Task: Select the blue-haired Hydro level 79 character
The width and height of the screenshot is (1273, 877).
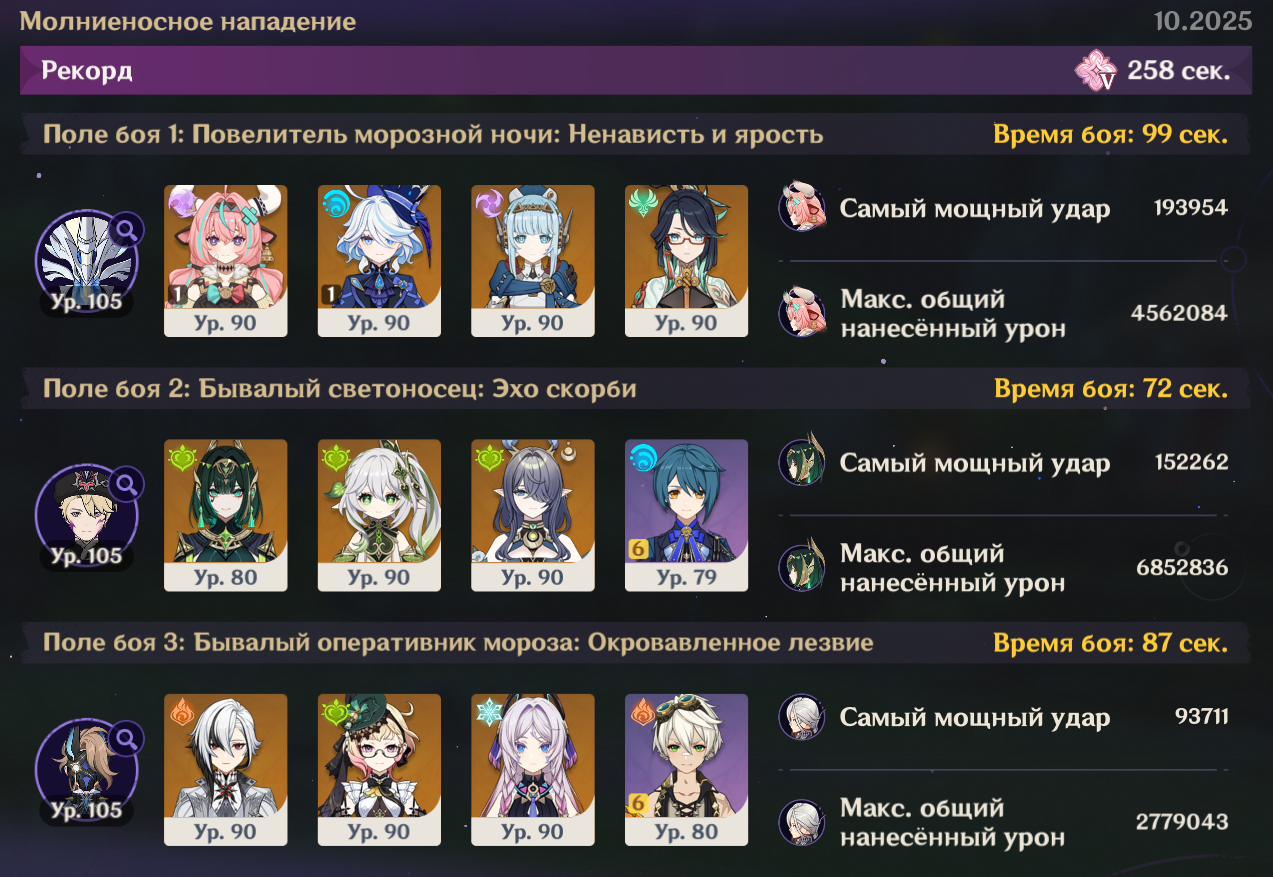Action: click(x=686, y=515)
